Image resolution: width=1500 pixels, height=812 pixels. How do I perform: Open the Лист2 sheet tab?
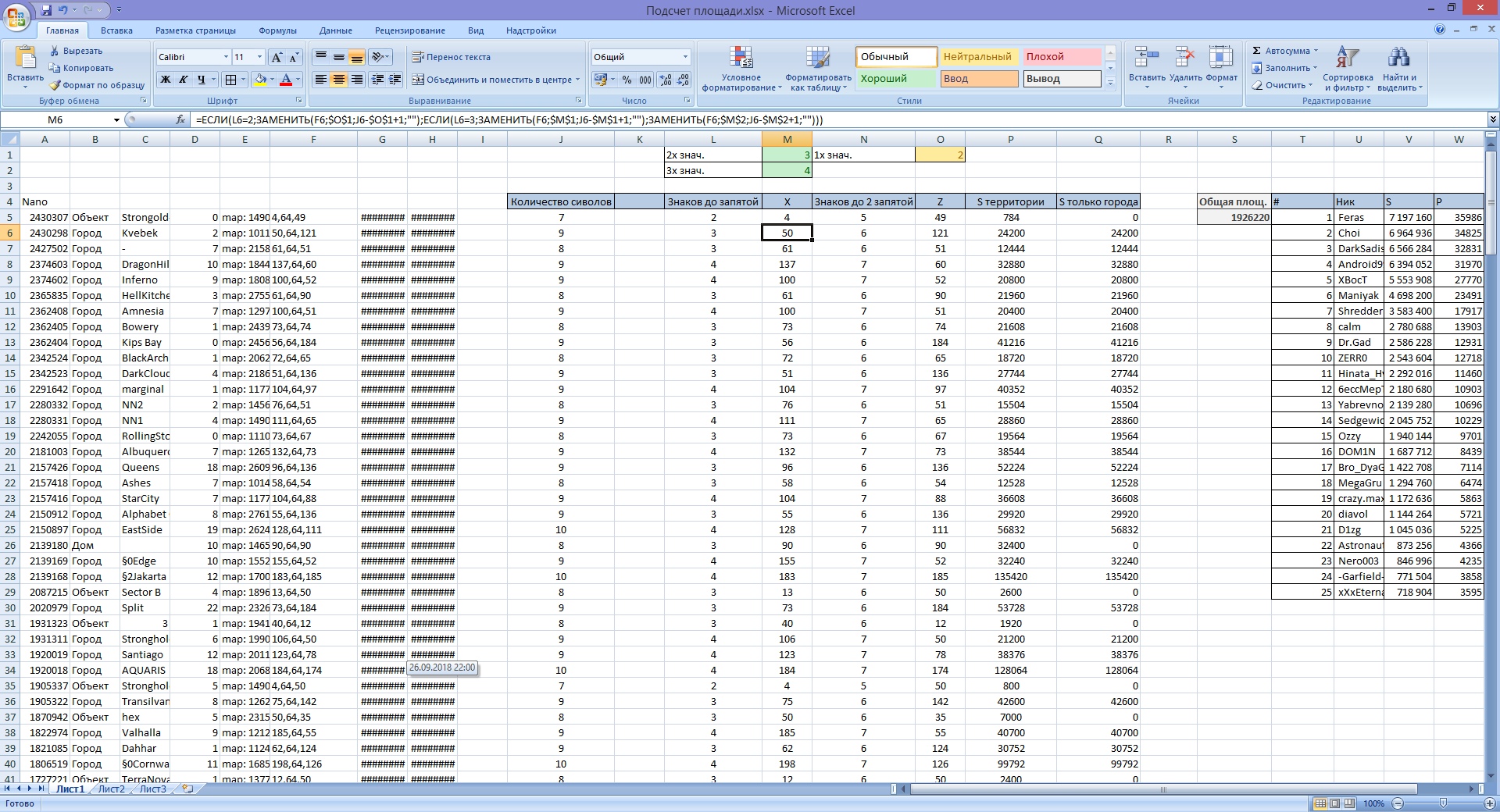111,789
